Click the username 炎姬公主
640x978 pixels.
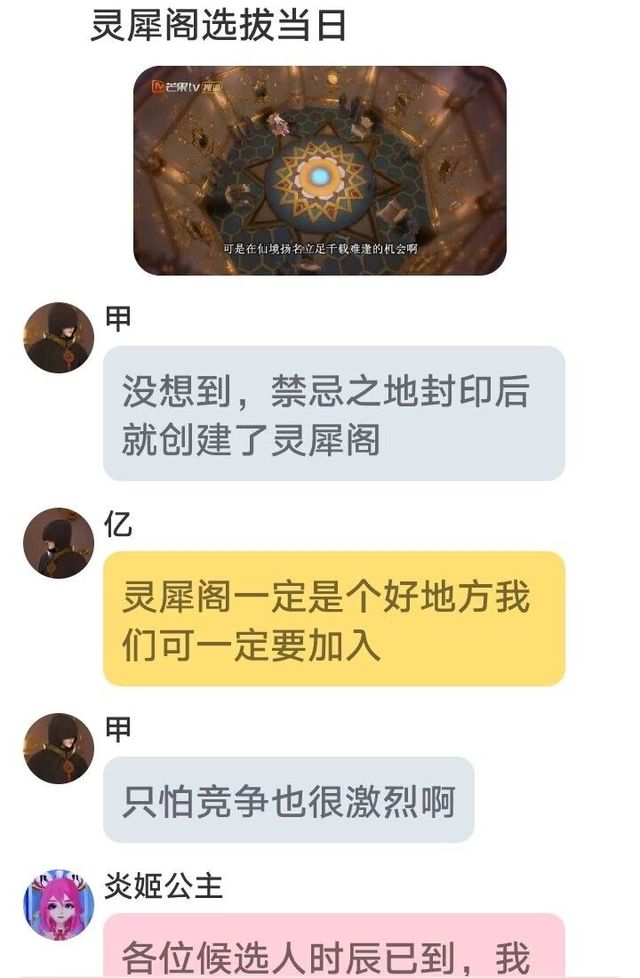coord(163,886)
